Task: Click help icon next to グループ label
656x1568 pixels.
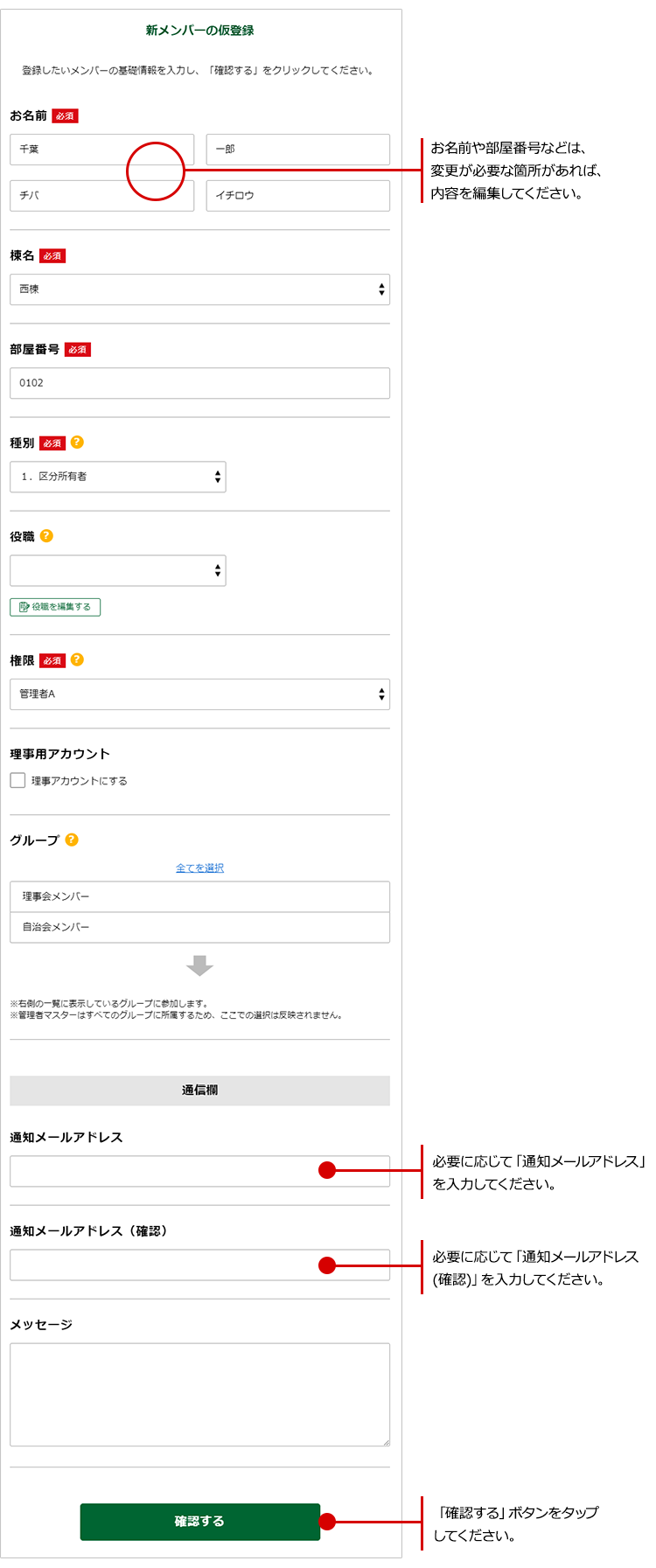Action: [x=72, y=840]
